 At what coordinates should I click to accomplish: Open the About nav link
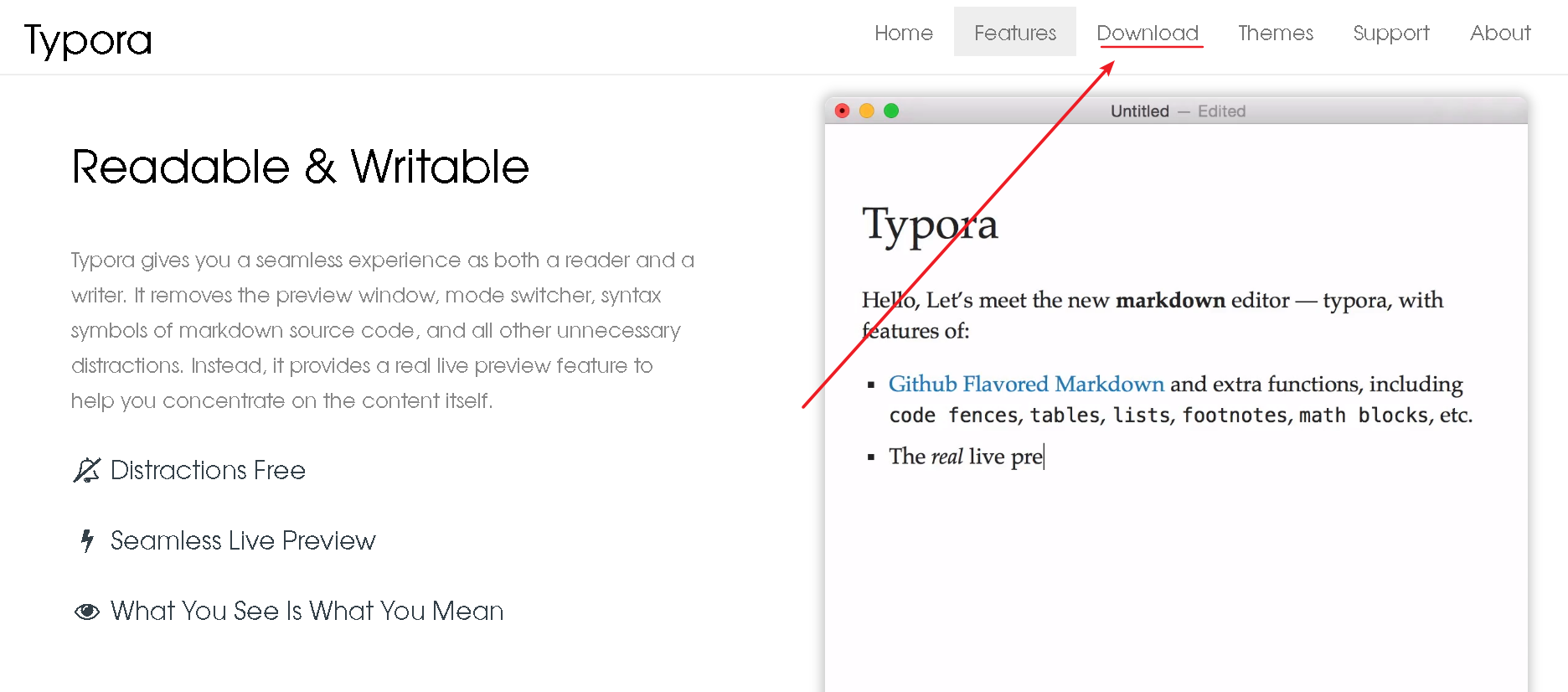pos(1499,33)
